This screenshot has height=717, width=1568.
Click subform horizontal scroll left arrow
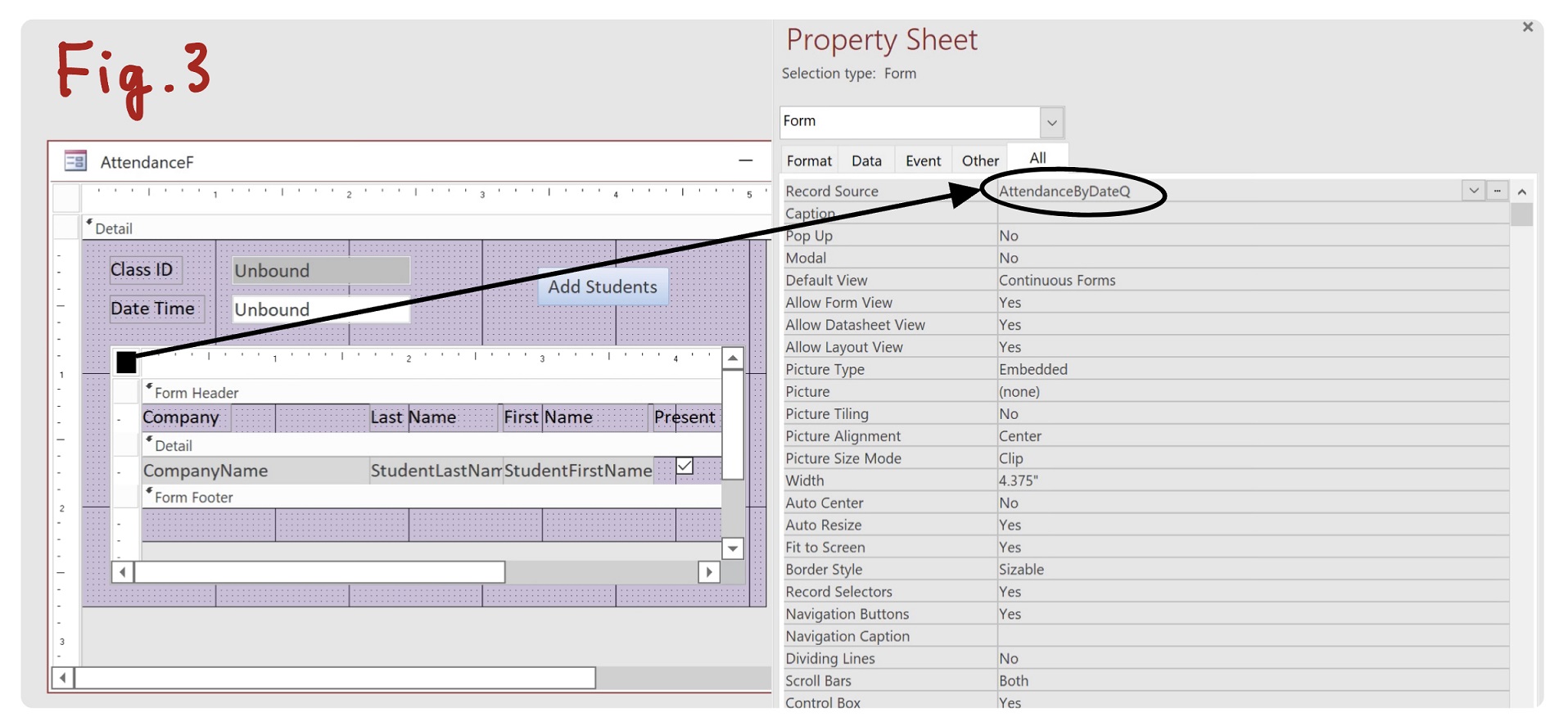(x=123, y=572)
